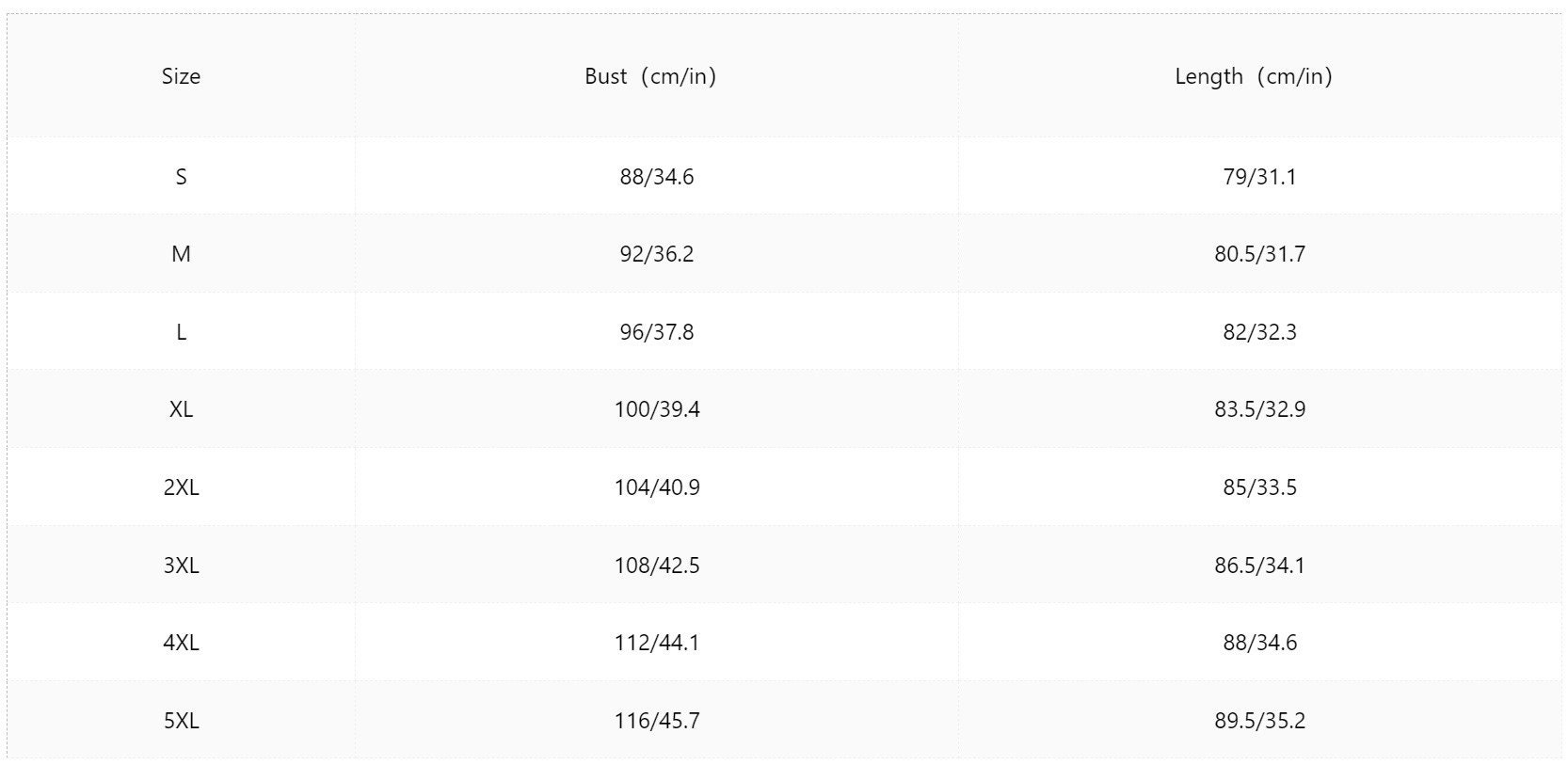Screen dimensions: 1568x765
Task: Click the M size cell
Action: tap(181, 254)
